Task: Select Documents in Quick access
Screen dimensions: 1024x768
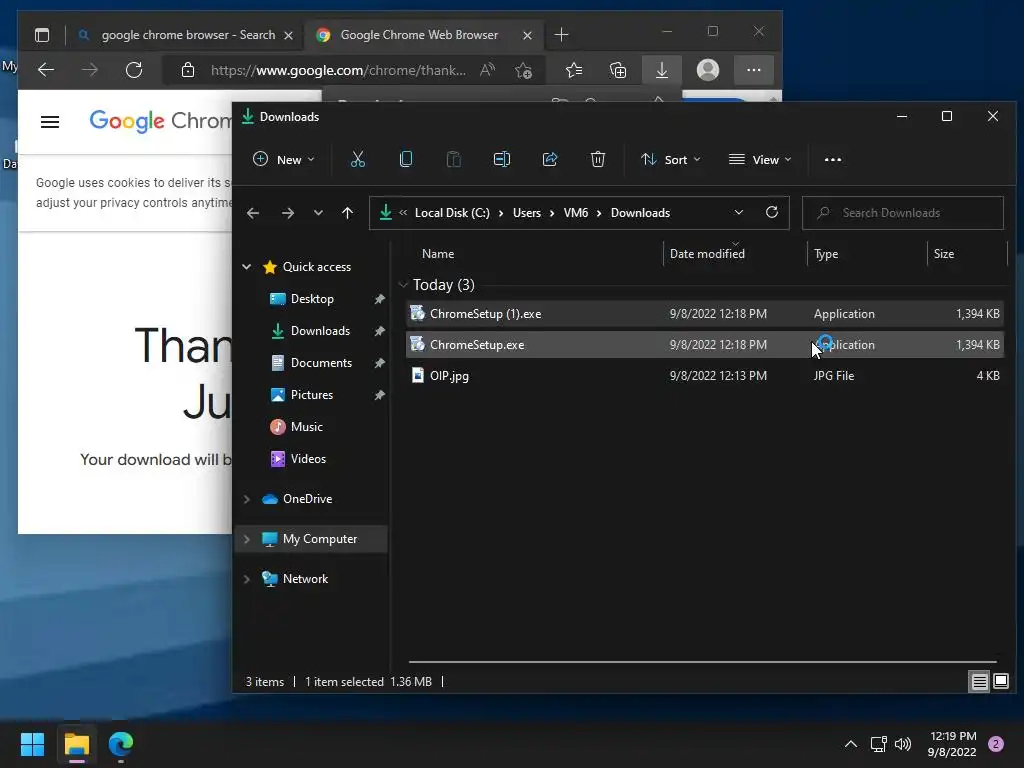Action: [x=321, y=362]
